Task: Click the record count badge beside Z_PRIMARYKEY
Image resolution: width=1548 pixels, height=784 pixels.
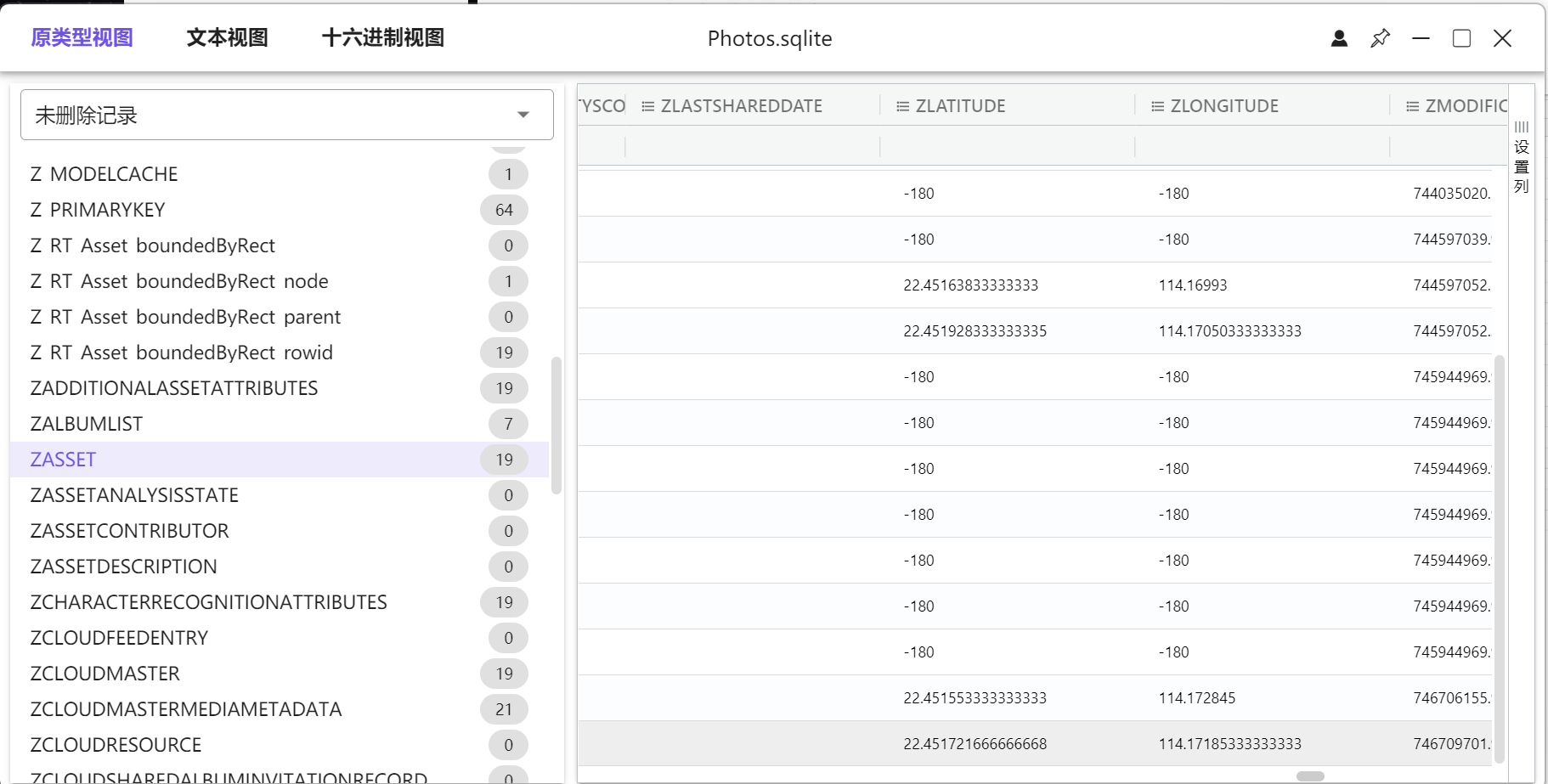Action: point(504,209)
